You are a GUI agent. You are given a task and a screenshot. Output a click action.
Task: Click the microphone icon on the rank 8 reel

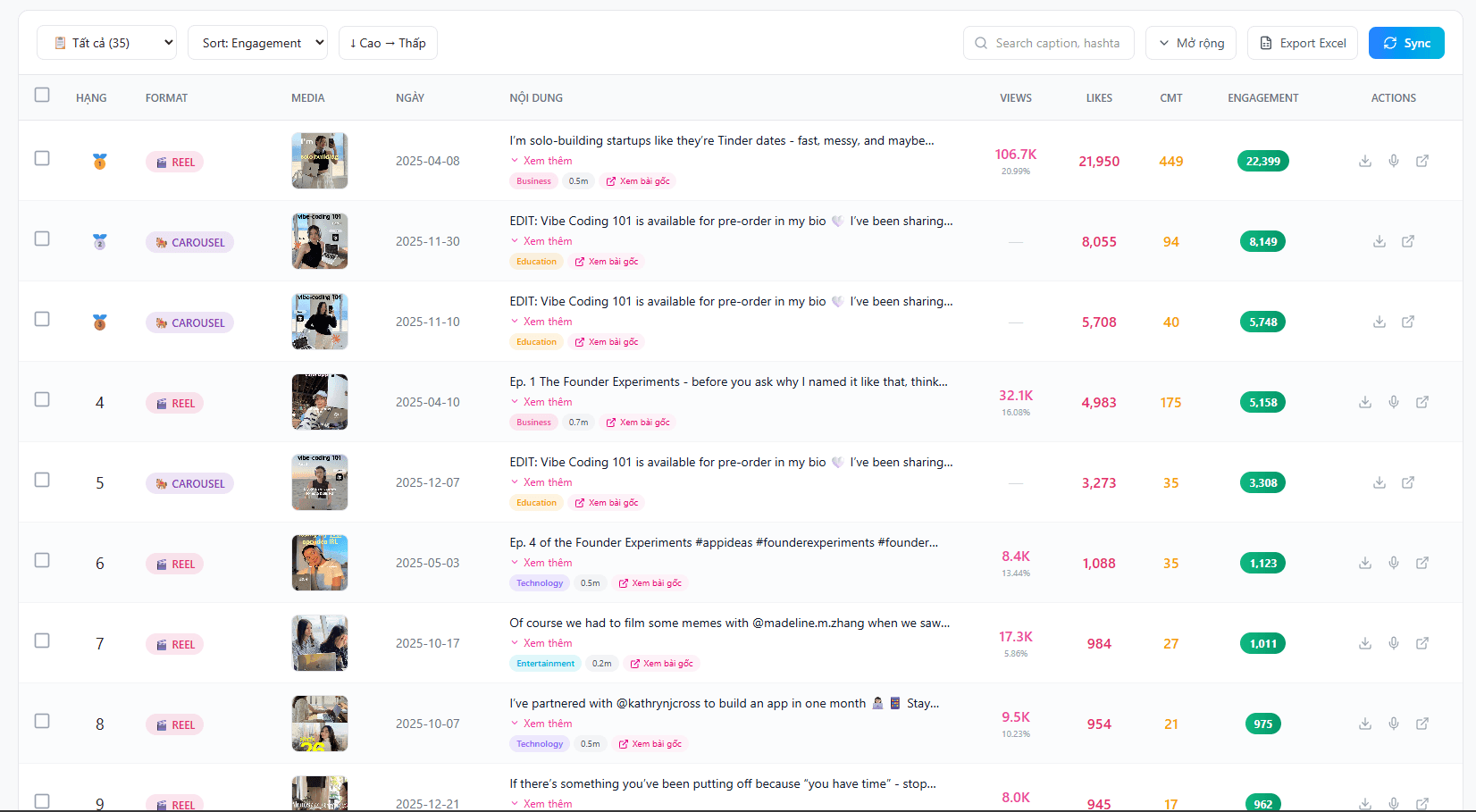1394,724
